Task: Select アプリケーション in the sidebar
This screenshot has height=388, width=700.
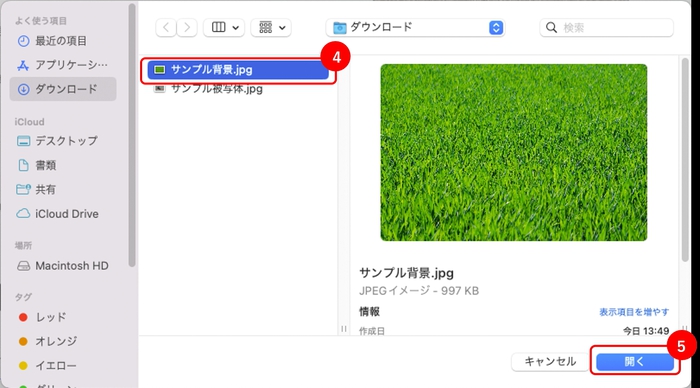Action: [x=62, y=65]
